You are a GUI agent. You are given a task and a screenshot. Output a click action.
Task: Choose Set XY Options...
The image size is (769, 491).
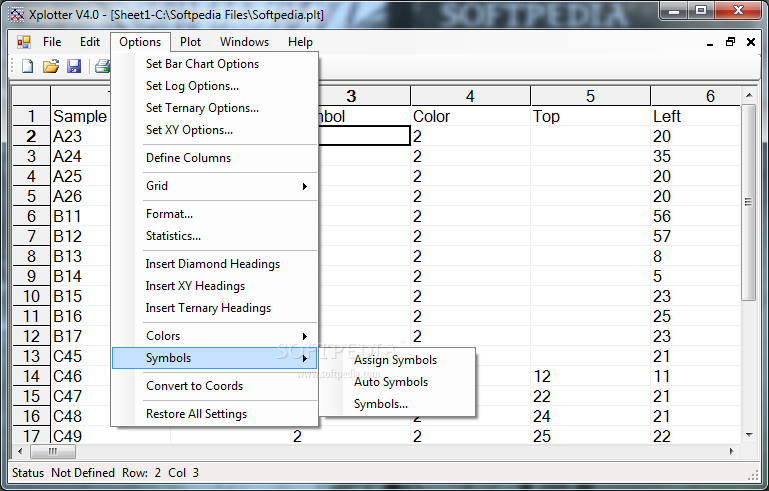click(x=215, y=130)
